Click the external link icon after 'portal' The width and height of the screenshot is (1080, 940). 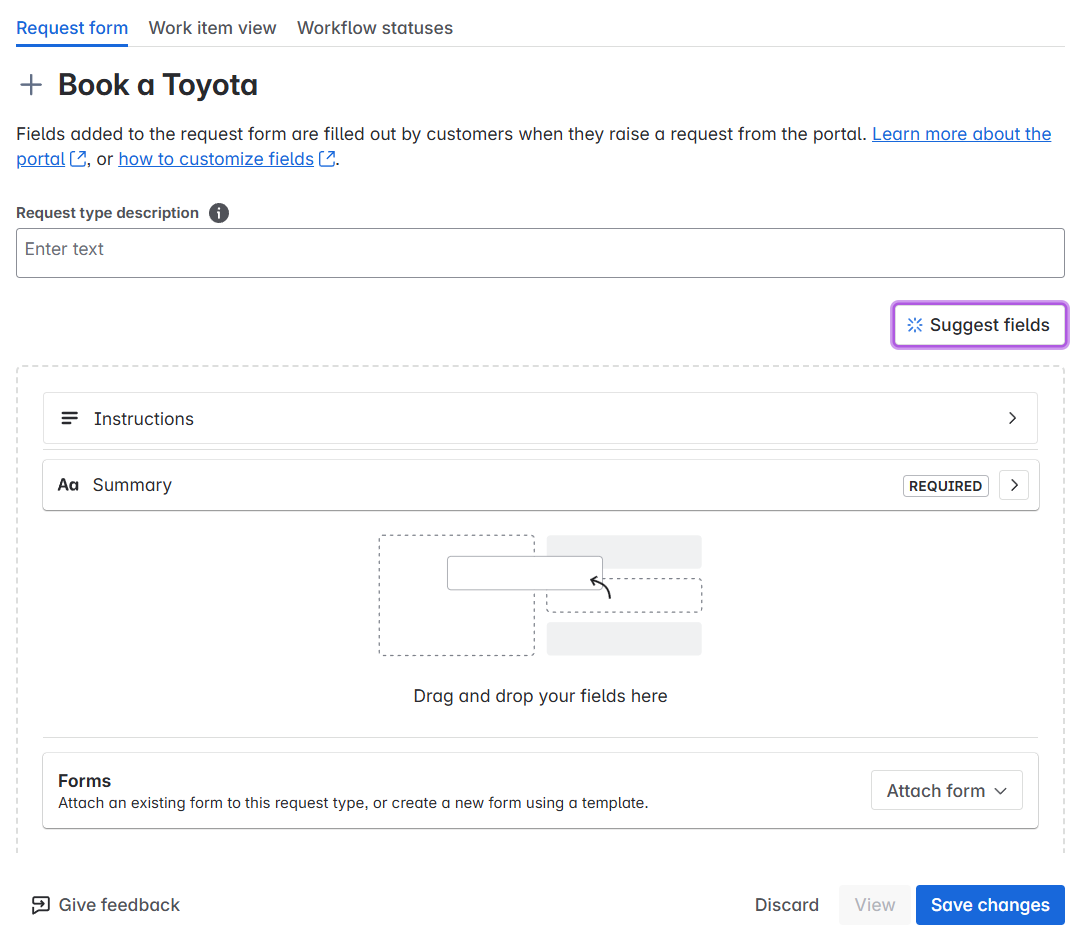(x=77, y=159)
